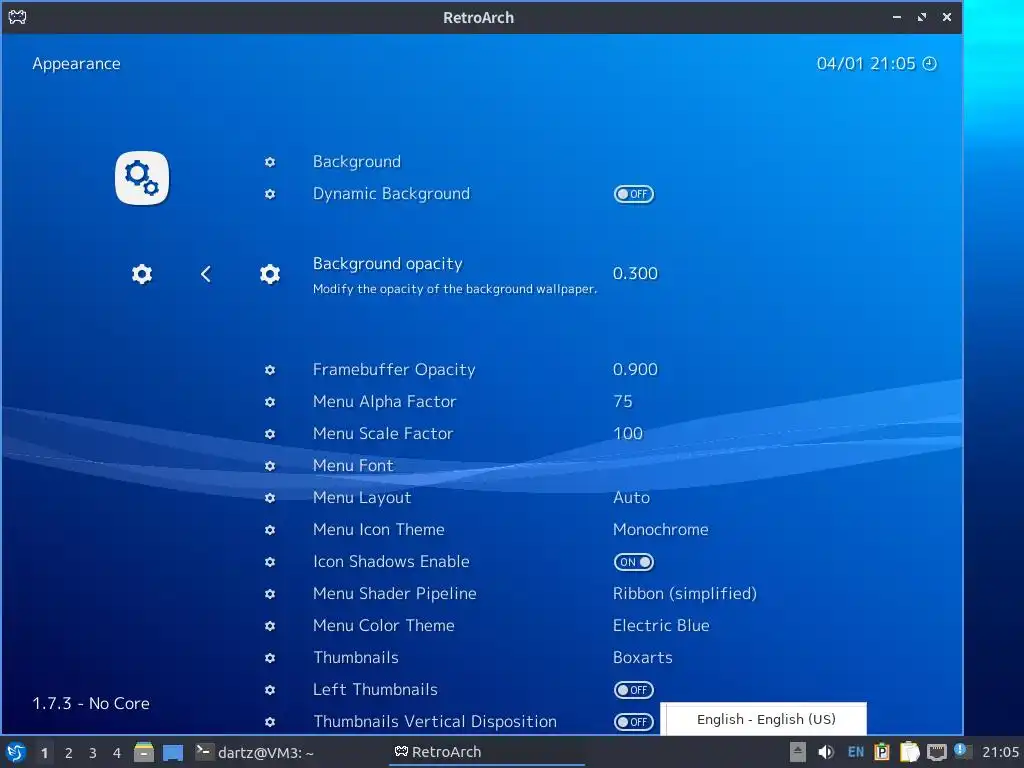Click gear icon beside Menu Color Theme
This screenshot has height=768, width=1024.
(x=270, y=626)
